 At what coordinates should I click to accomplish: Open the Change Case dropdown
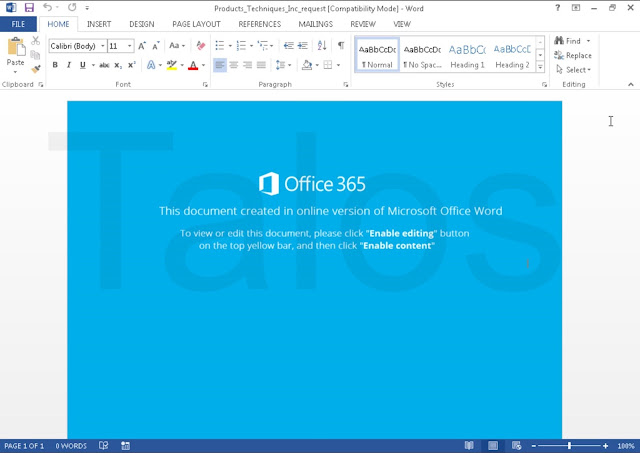tap(177, 45)
